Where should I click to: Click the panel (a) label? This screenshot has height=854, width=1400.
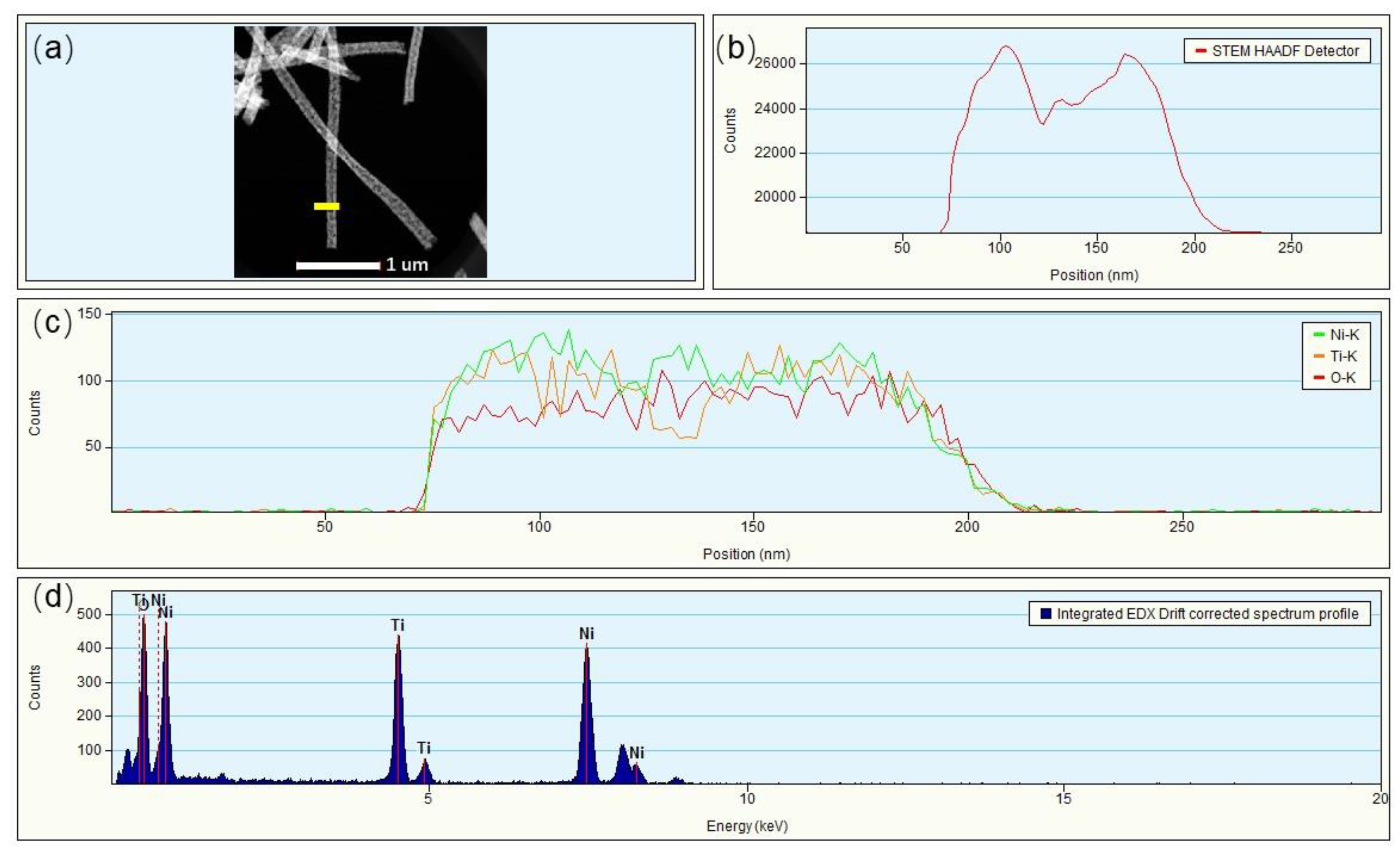point(53,49)
